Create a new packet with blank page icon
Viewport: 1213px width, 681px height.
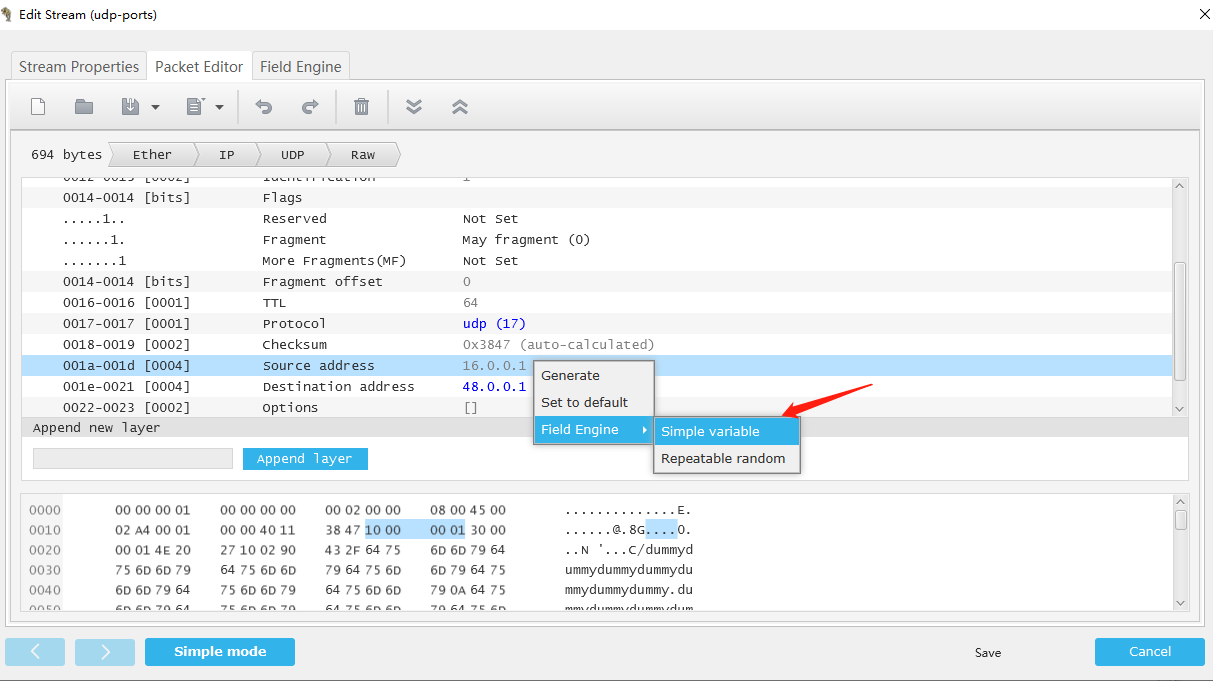tap(37, 106)
